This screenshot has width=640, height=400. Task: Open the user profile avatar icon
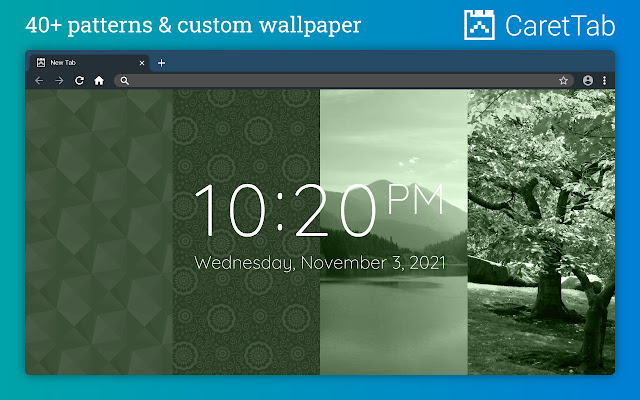(587, 80)
